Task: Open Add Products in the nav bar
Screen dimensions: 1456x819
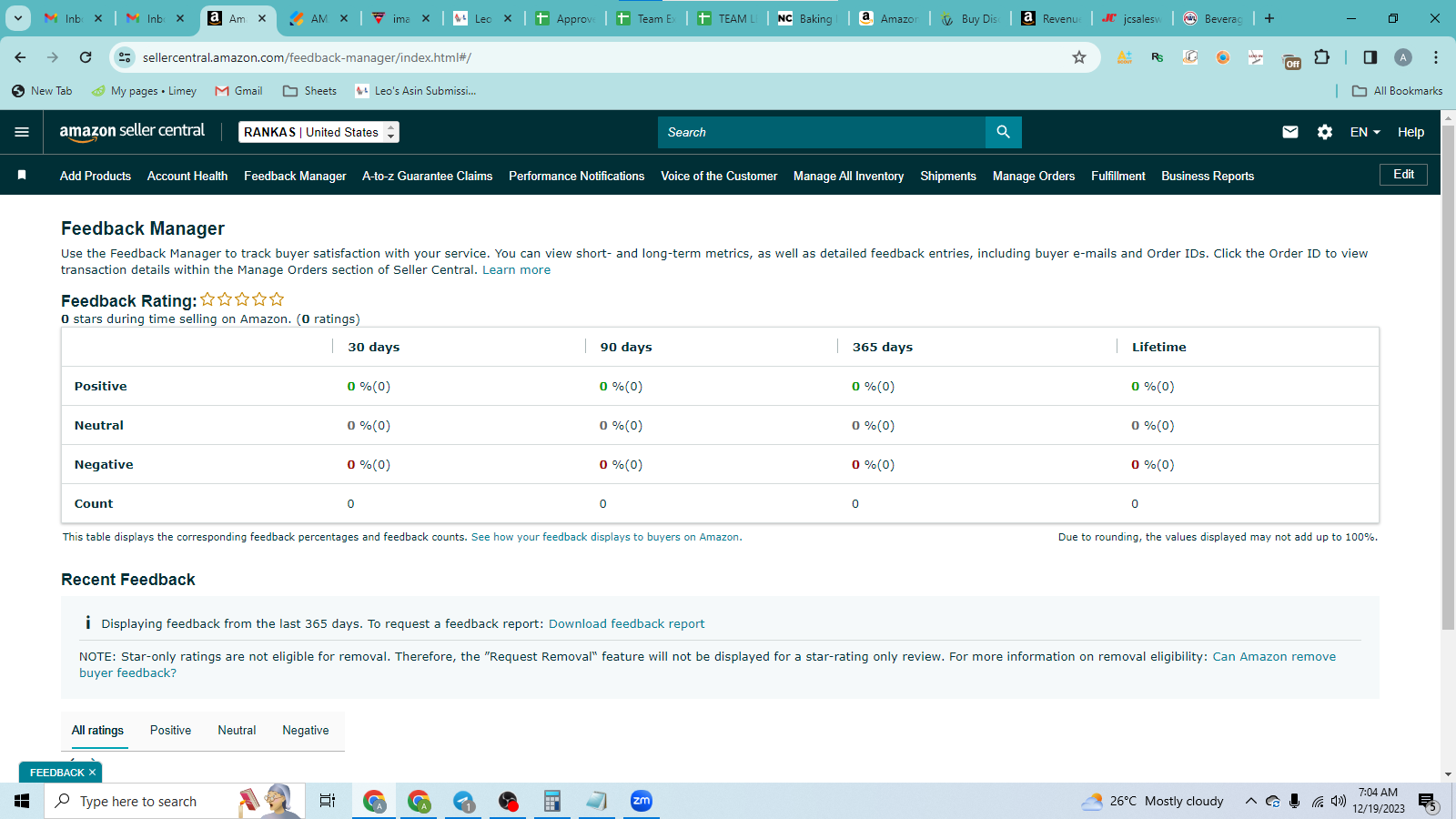Action: pos(96,176)
